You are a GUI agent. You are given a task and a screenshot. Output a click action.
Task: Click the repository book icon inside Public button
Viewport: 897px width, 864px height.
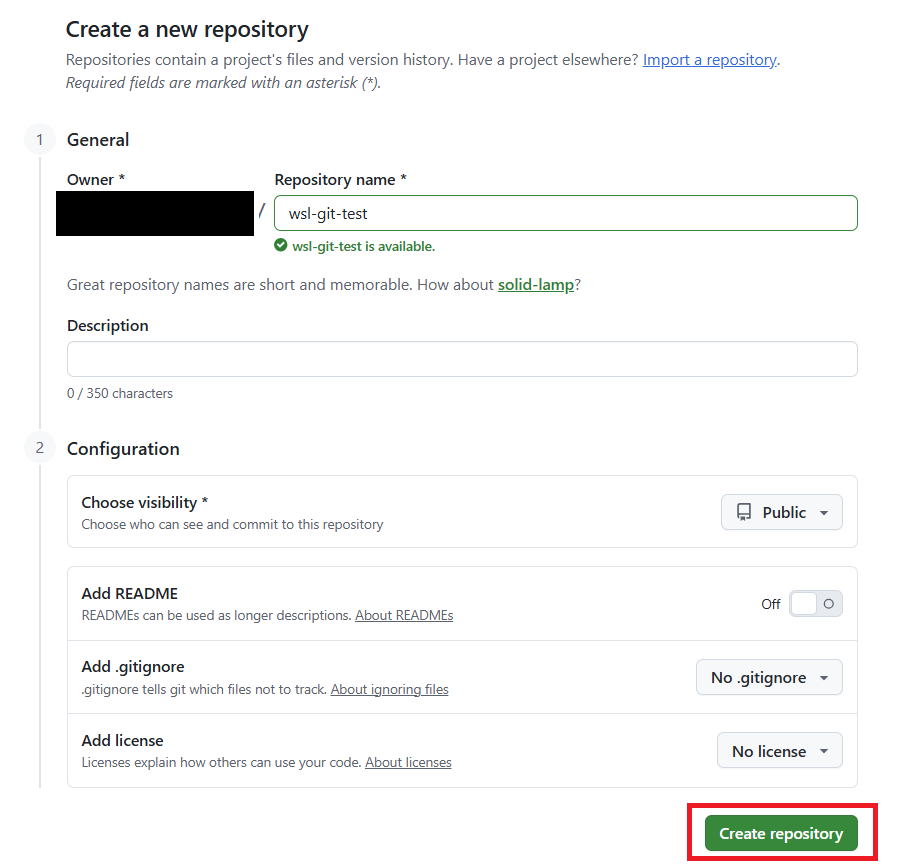tap(745, 511)
